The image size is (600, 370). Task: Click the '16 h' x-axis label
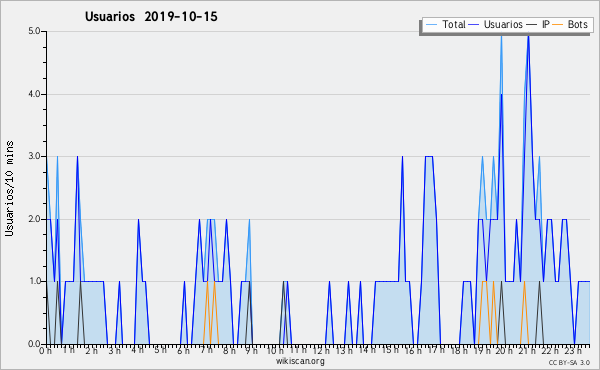pyautogui.click(x=413, y=350)
